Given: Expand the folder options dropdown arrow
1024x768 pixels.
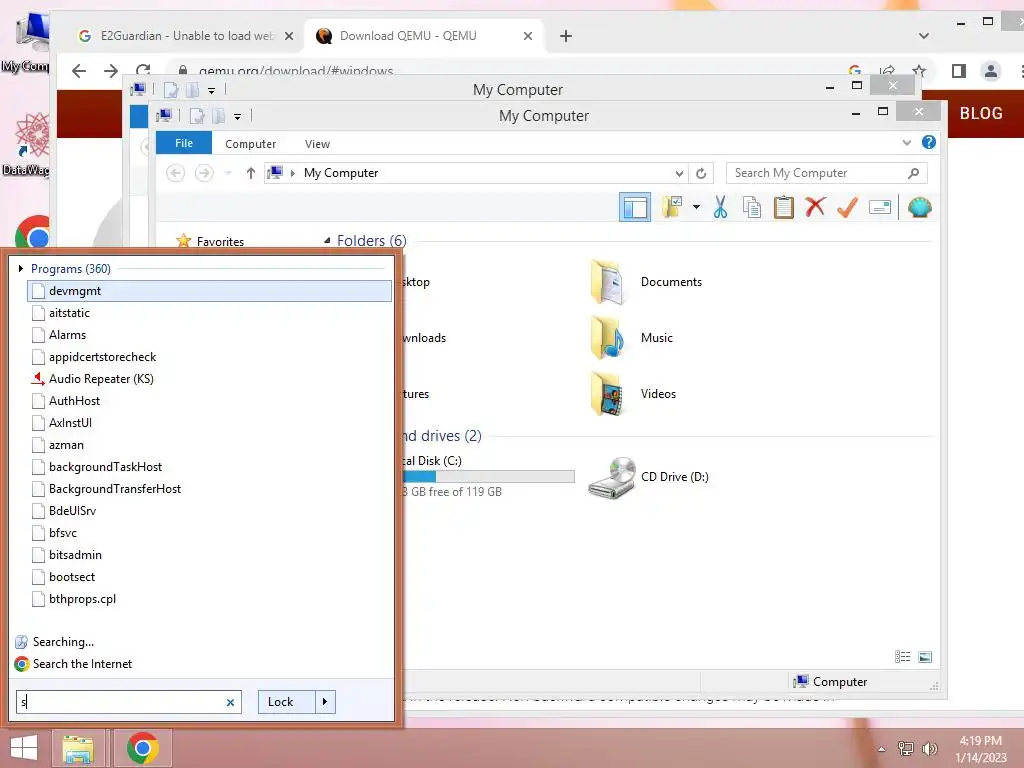Looking at the screenshot, I should (x=696, y=208).
